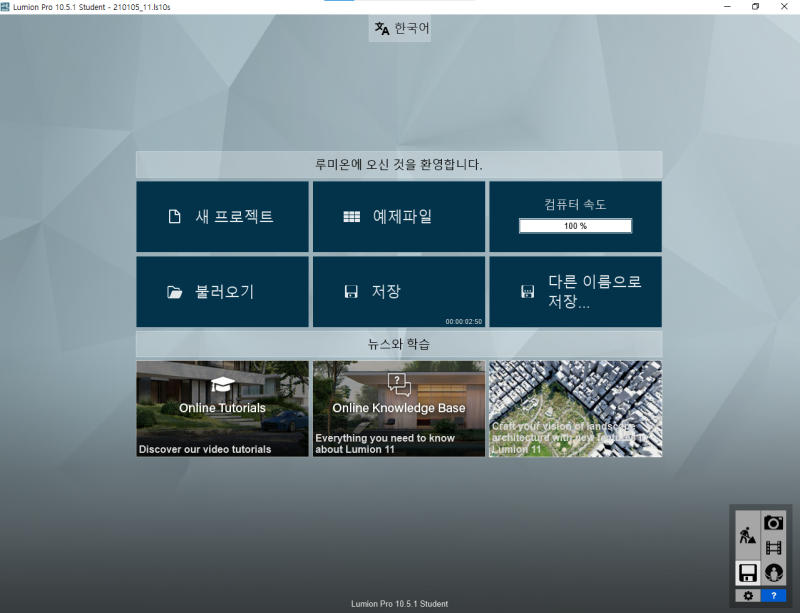The image size is (800, 613).
Task: Start a 새 프로젝트 new project
Action: pos(222,216)
